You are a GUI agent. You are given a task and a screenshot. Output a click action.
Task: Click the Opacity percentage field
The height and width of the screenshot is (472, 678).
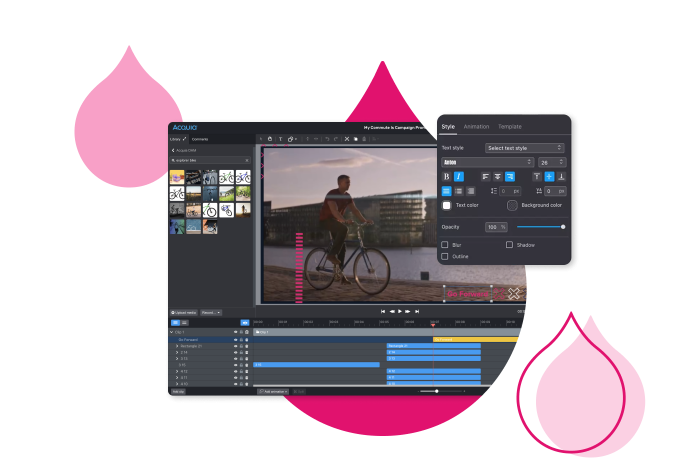point(496,227)
